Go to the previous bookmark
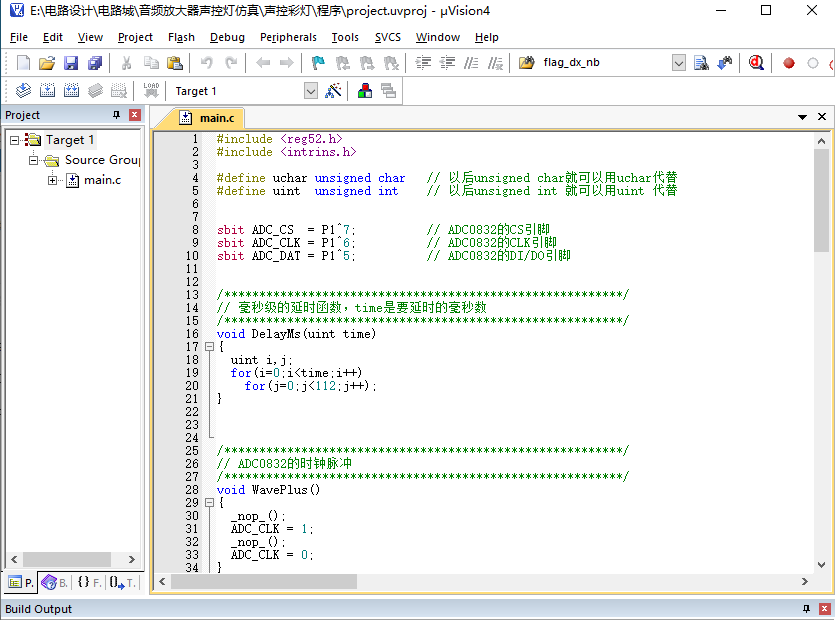 click(342, 63)
